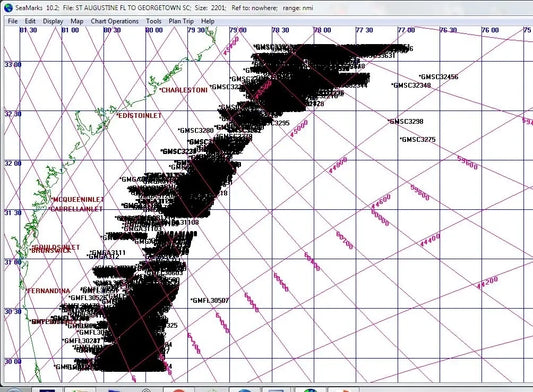Open the Display menu

pos(53,21)
